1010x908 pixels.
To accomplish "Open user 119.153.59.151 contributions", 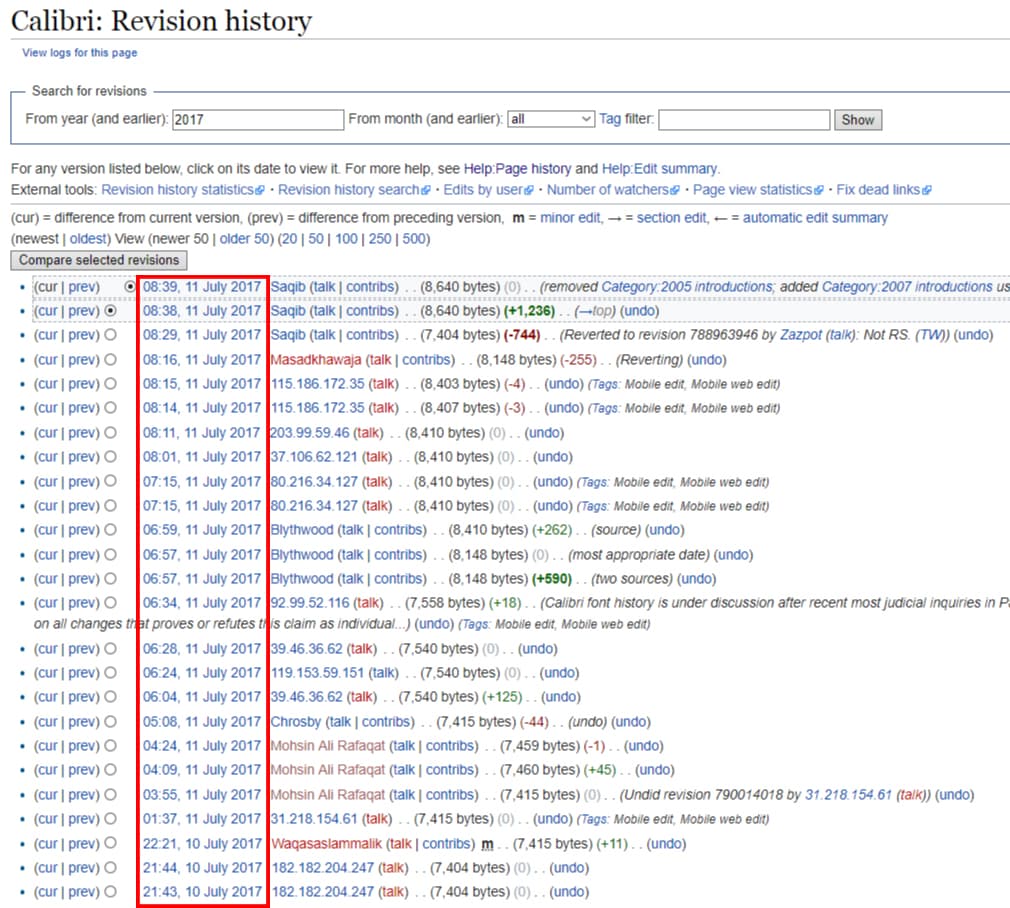I will (x=317, y=674).
